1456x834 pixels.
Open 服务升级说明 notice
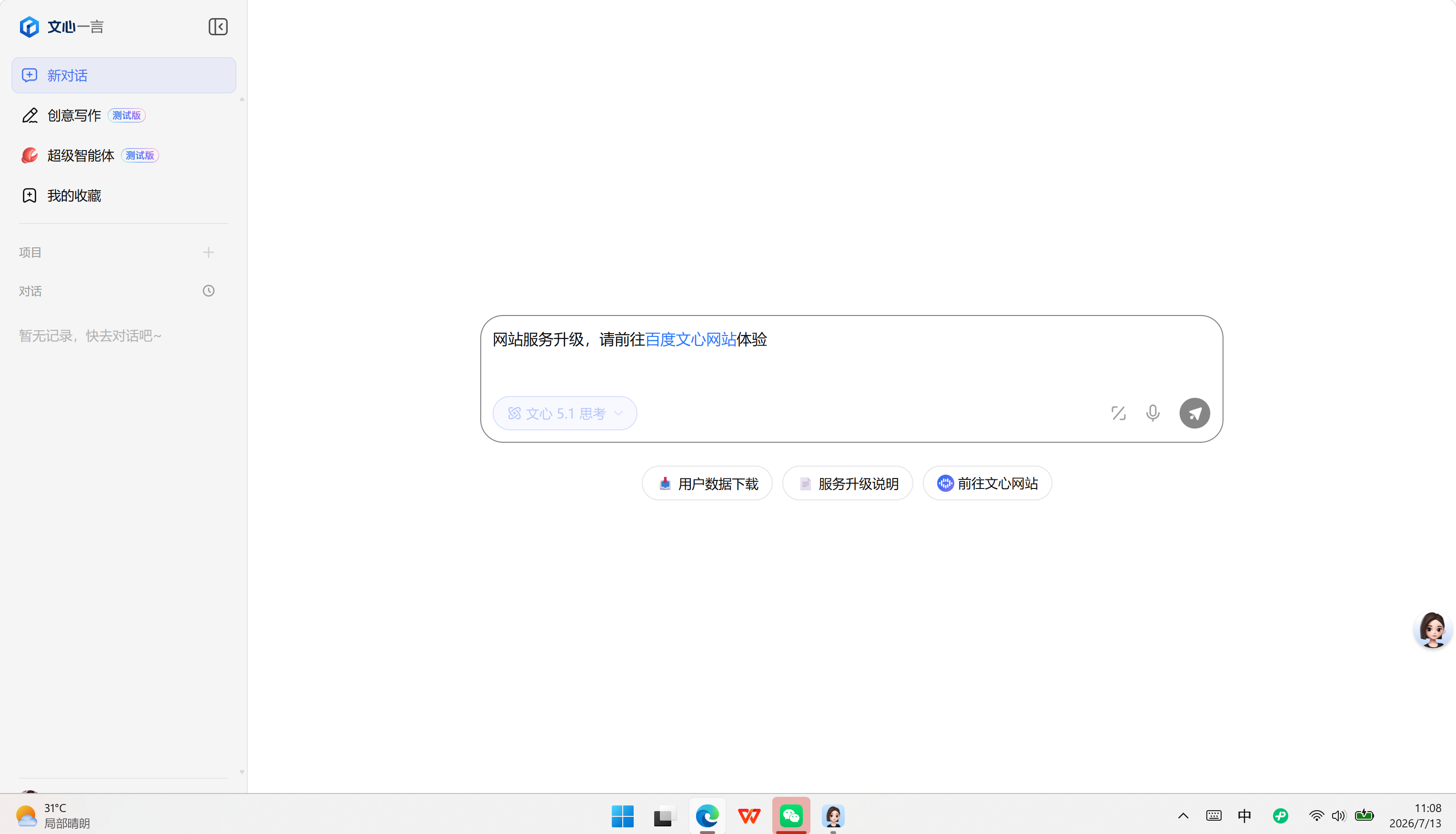coord(848,483)
